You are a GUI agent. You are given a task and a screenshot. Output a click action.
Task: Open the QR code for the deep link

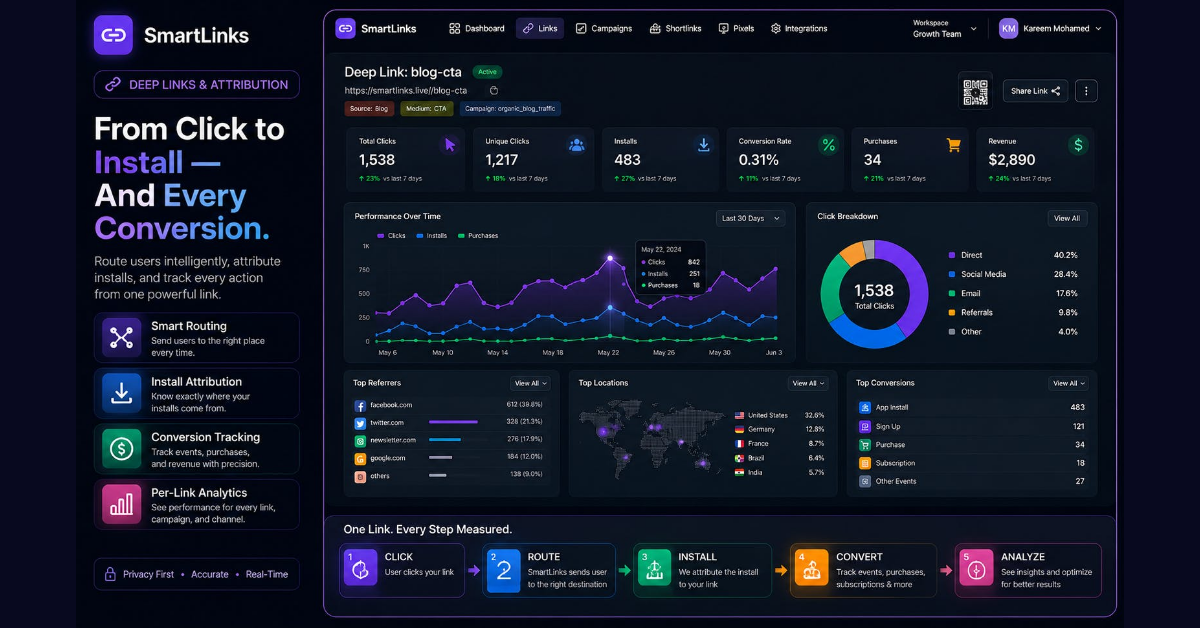click(x=975, y=91)
